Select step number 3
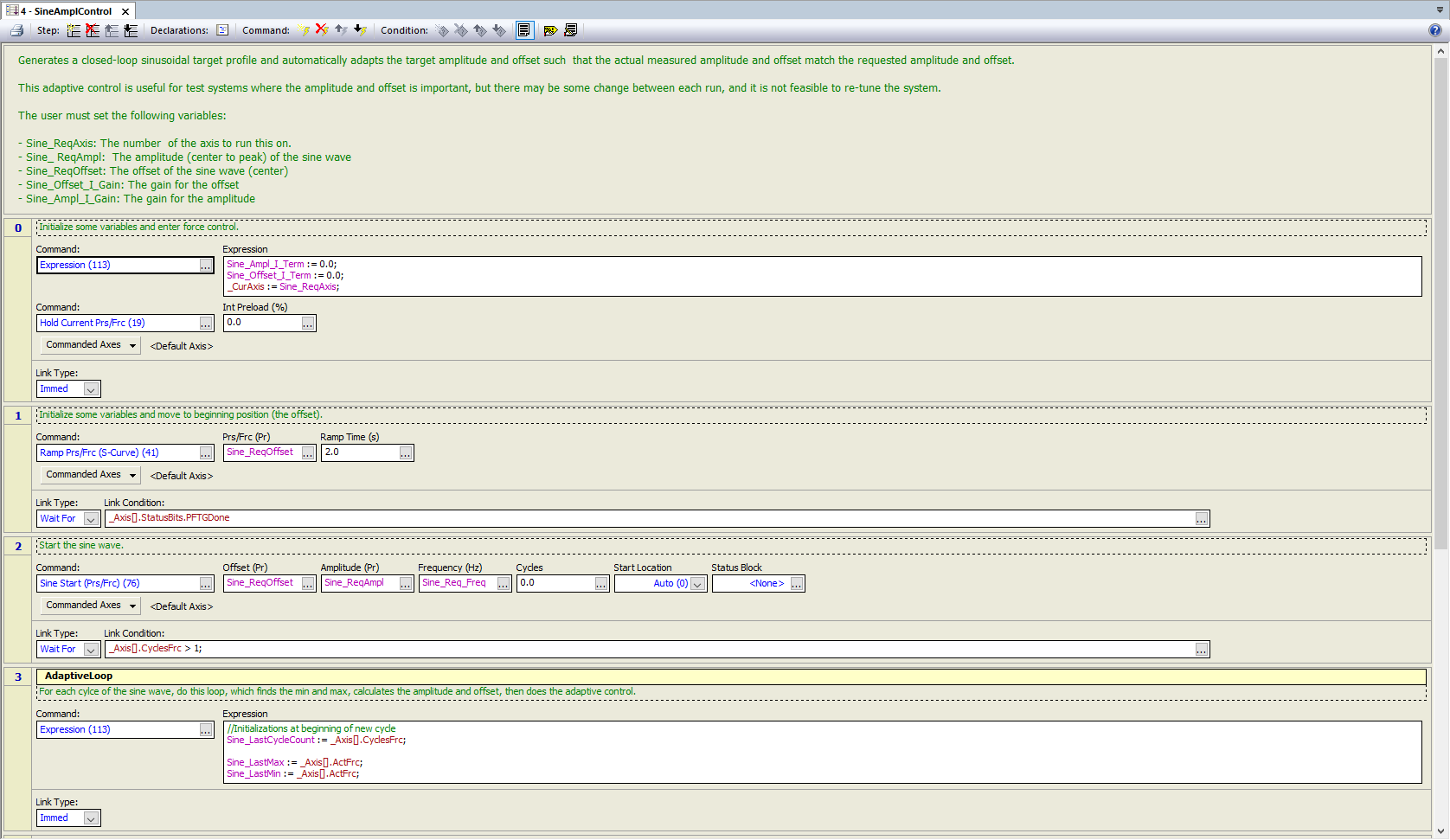Image resolution: width=1450 pixels, height=840 pixels. (18, 677)
